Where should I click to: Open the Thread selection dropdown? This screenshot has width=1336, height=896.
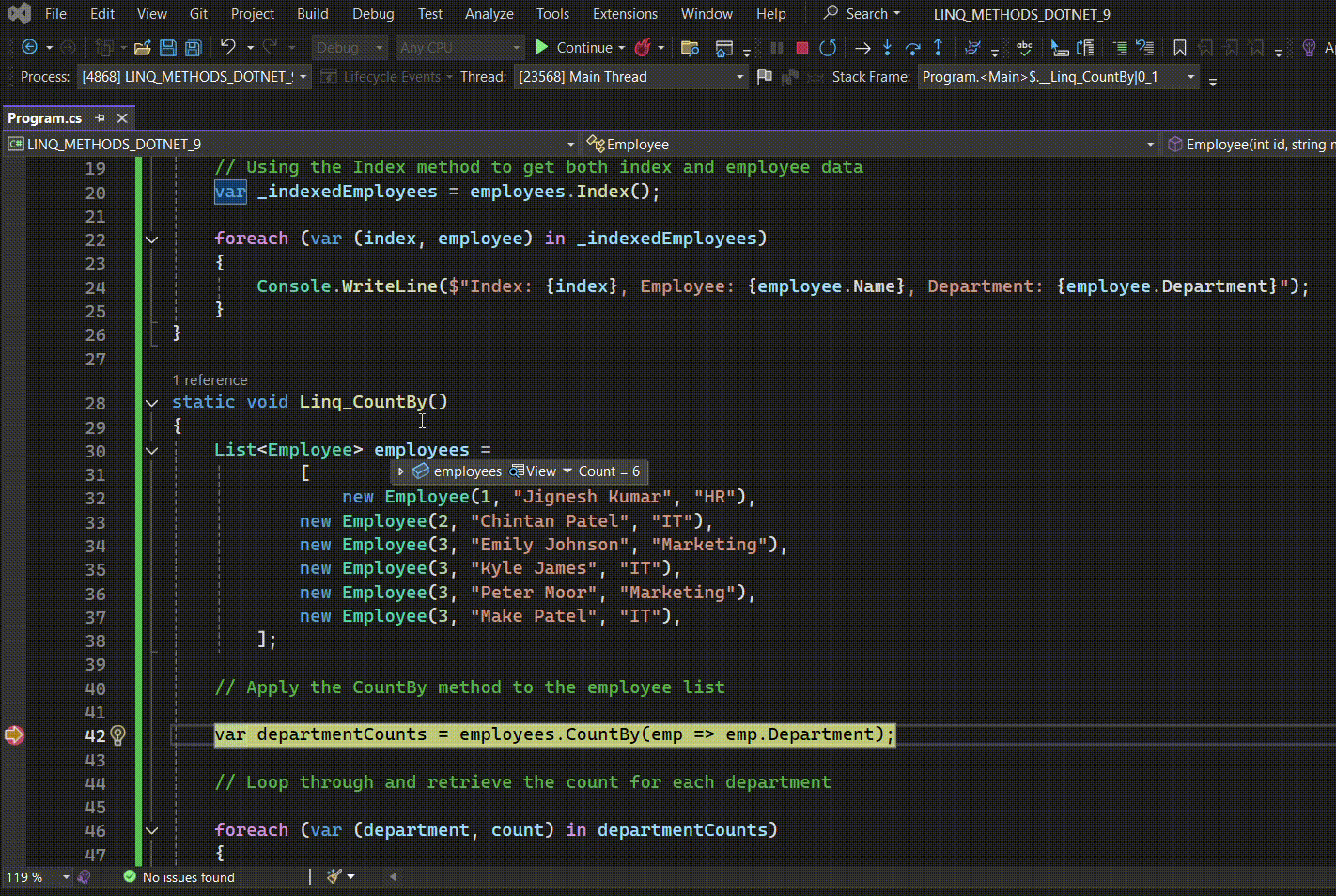pyautogui.click(x=739, y=77)
